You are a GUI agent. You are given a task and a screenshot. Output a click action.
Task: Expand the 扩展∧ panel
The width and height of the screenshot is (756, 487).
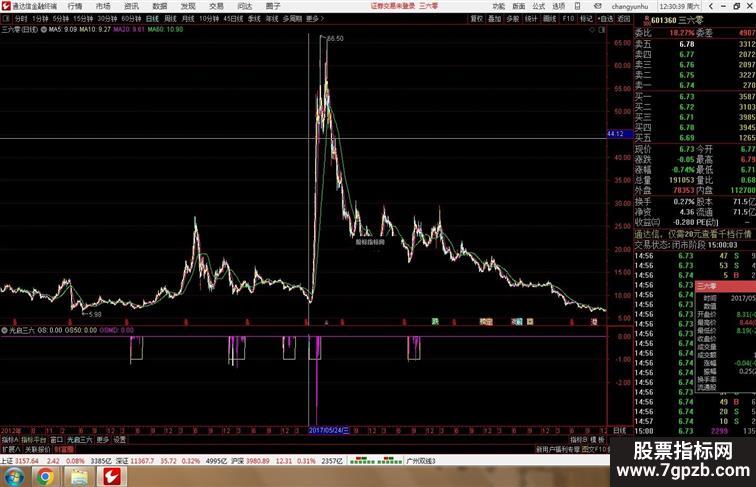click(11, 449)
